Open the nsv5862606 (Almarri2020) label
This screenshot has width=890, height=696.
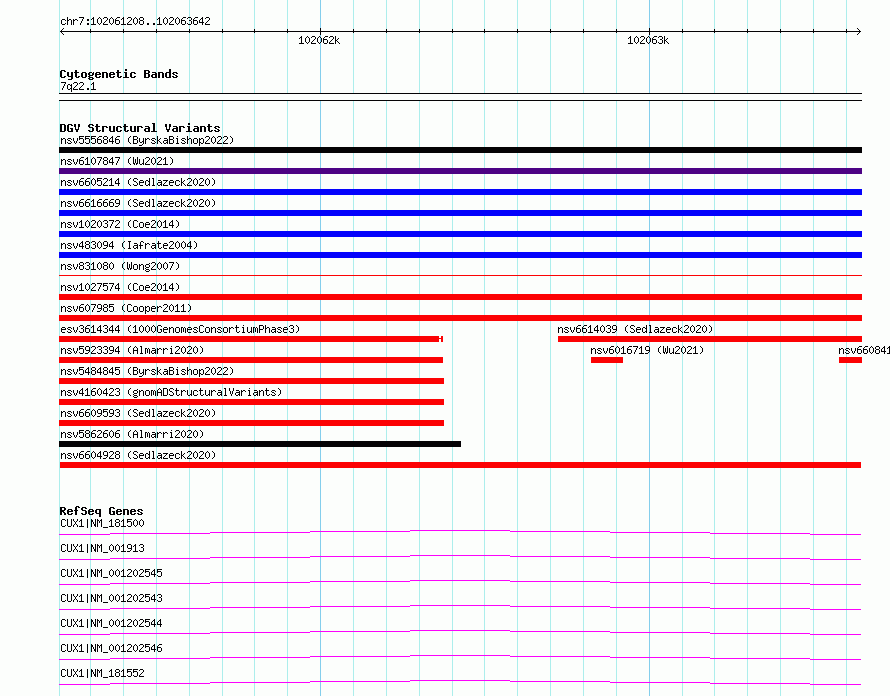tap(132, 434)
